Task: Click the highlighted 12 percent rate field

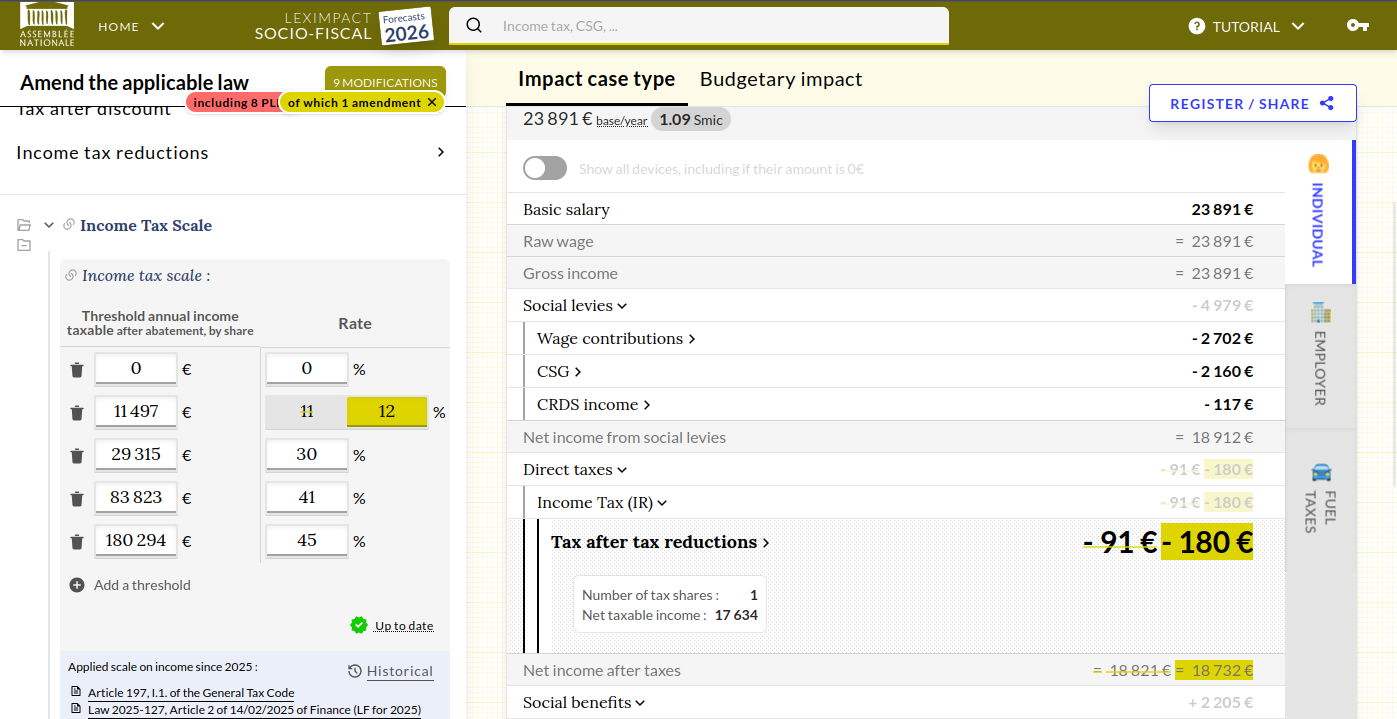Action: (x=386, y=411)
